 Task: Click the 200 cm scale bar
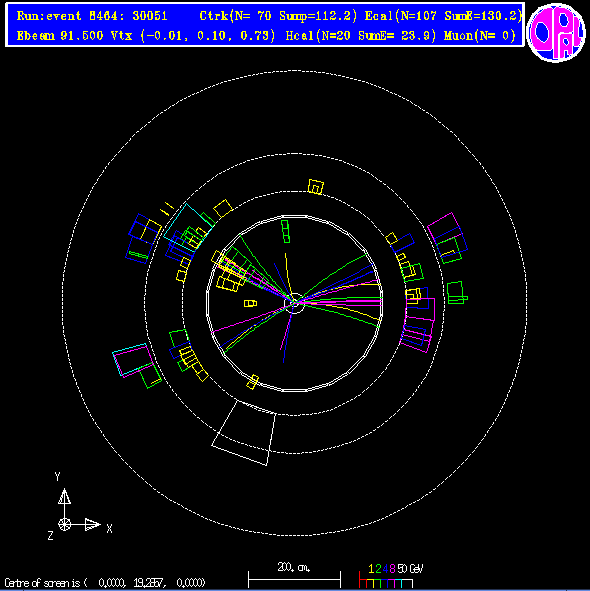[294, 579]
